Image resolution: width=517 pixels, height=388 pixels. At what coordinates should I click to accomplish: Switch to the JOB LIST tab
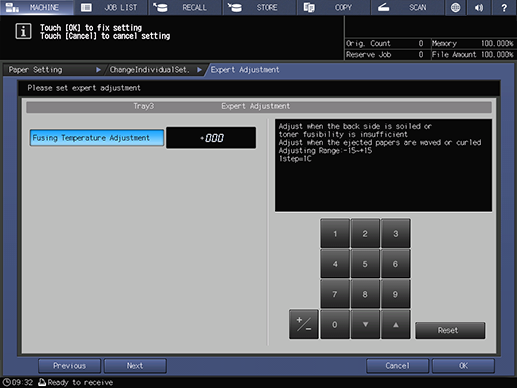[111, 7]
